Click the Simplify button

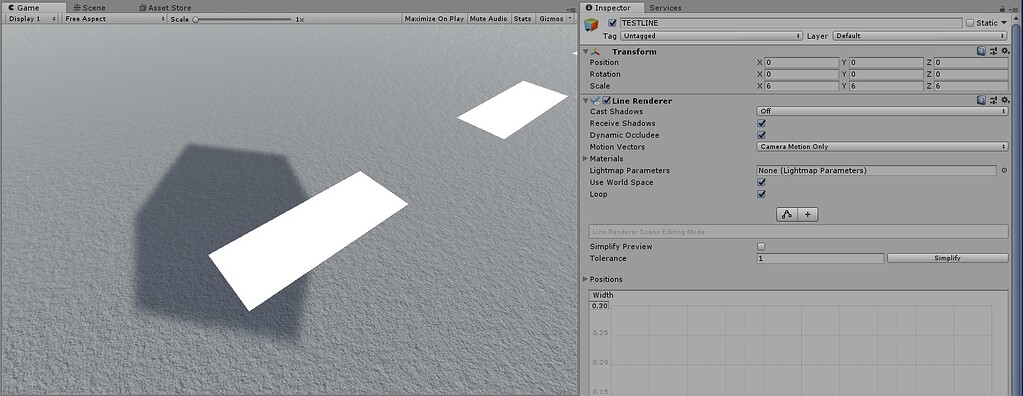pos(947,258)
